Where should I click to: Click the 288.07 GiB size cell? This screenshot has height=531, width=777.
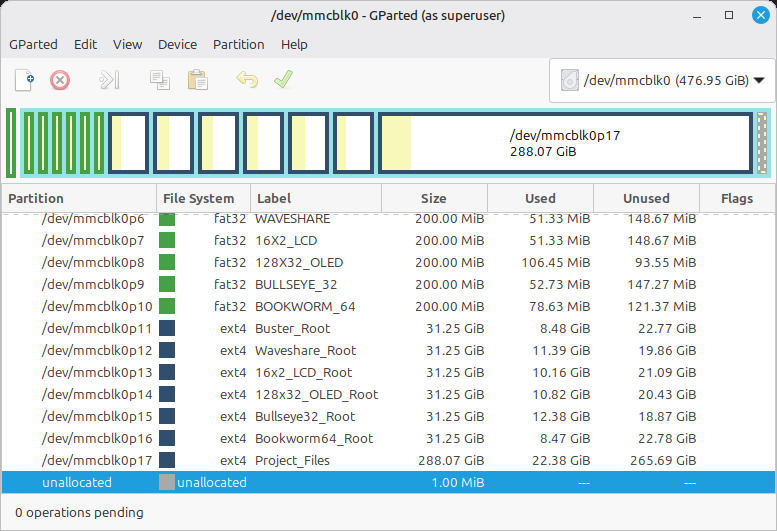(x=451, y=461)
